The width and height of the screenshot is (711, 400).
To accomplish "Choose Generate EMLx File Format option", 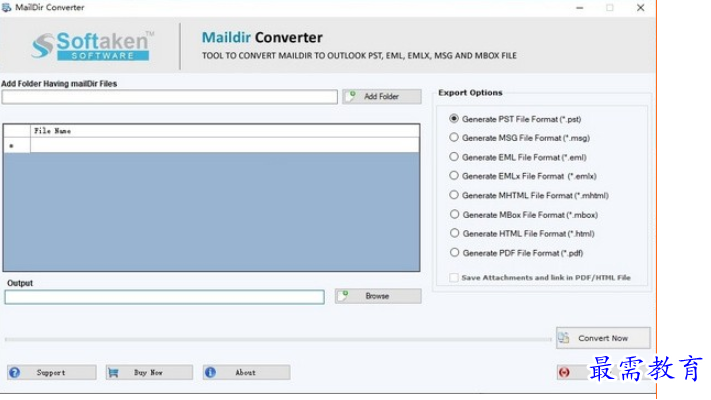I will click(523, 176).
